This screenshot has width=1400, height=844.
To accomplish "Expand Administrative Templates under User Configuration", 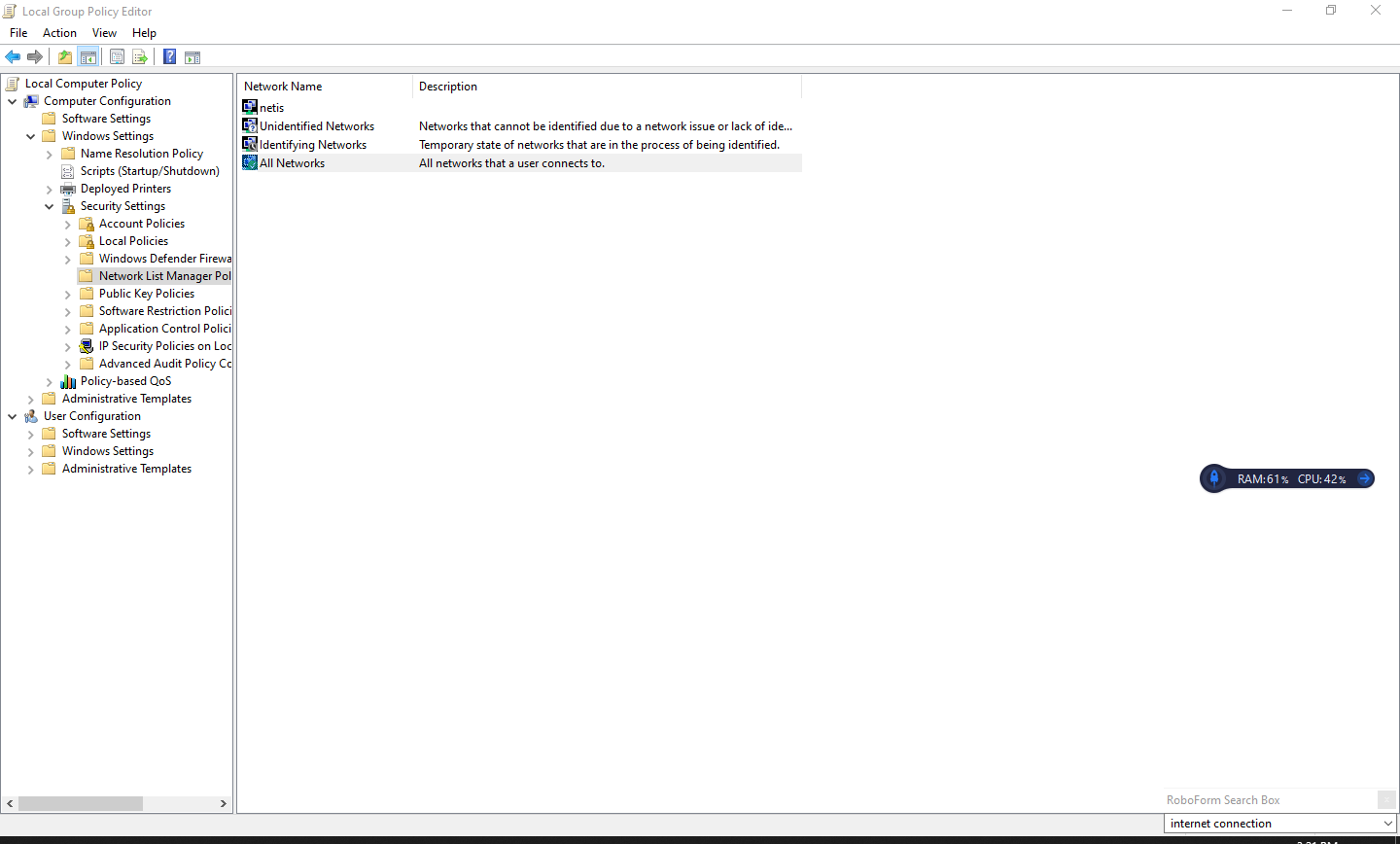I will tap(31, 470).
